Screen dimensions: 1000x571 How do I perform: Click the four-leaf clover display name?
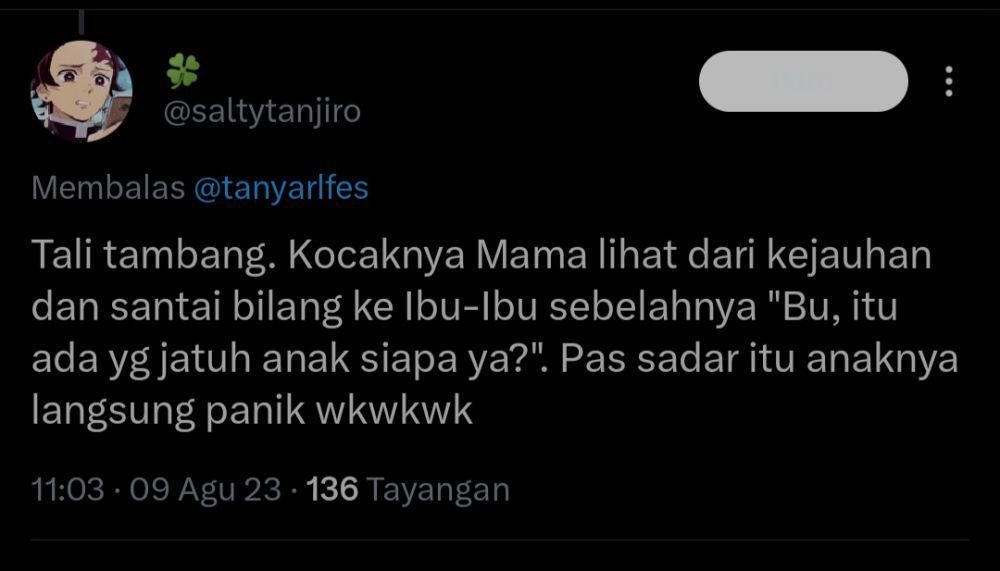coord(183,70)
